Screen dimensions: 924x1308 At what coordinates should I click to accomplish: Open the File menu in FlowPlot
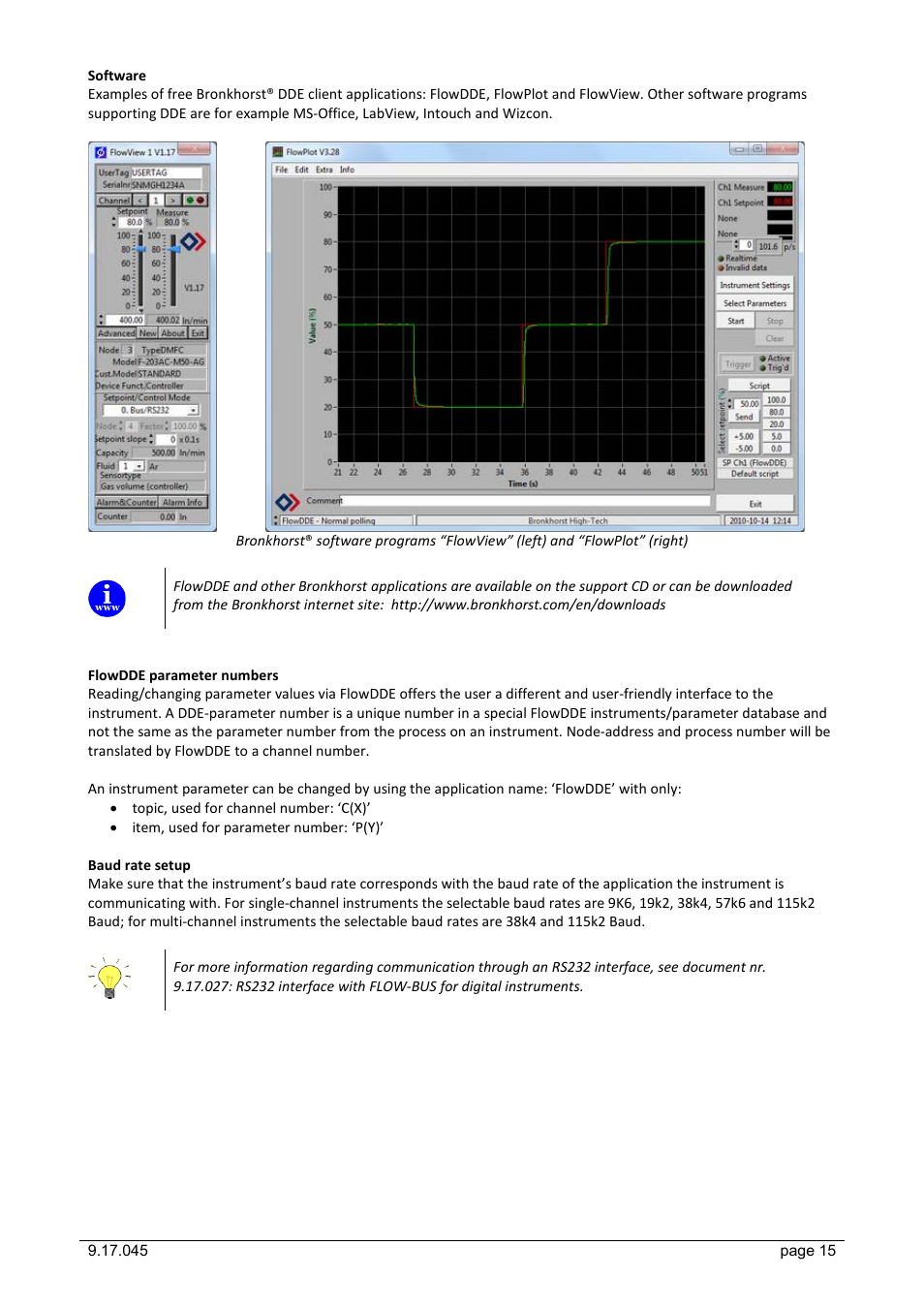pyautogui.click(x=281, y=170)
